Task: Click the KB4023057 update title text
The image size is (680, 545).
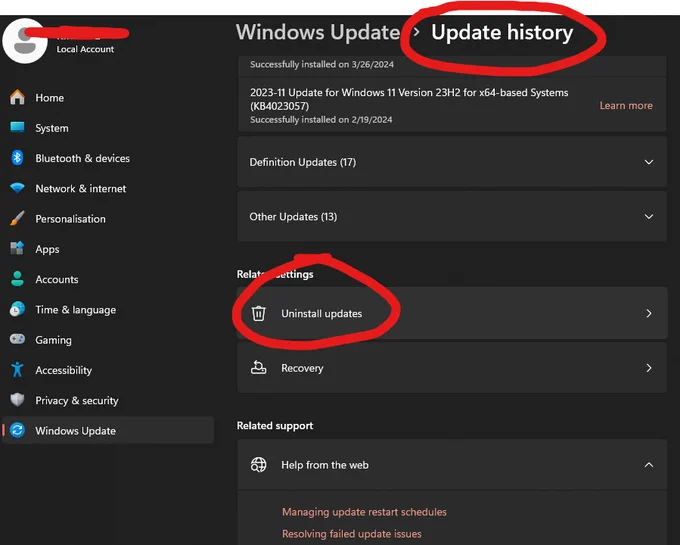Action: click(x=409, y=99)
